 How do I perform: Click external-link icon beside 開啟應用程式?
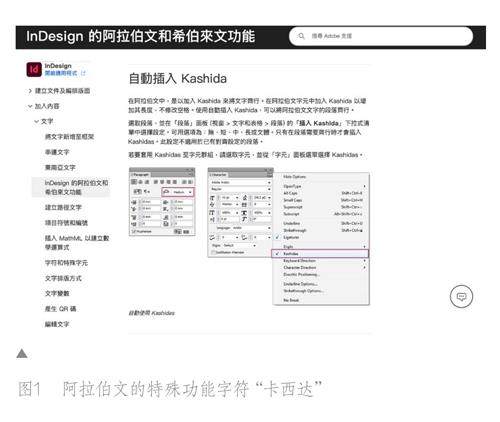[x=83, y=73]
